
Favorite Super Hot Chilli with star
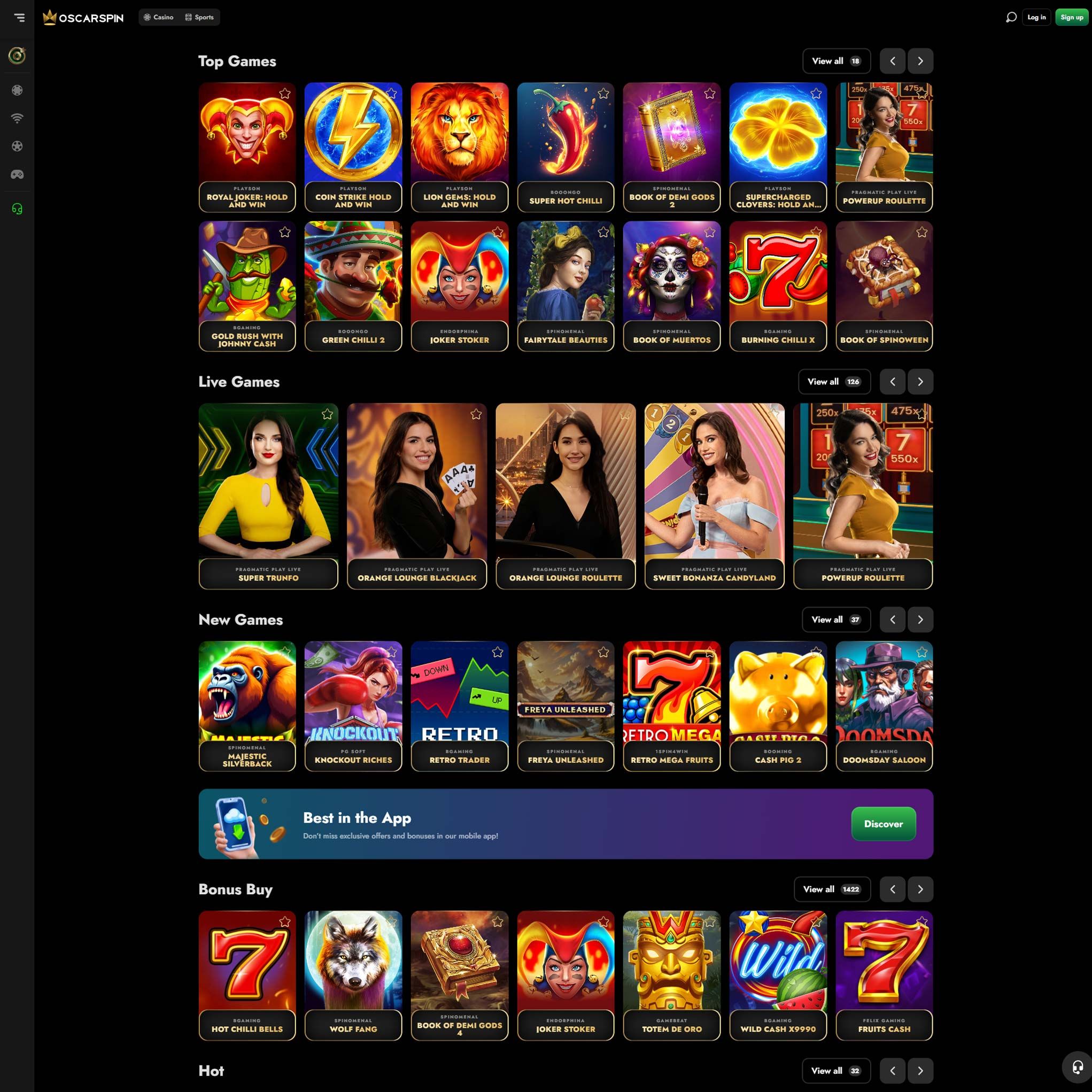click(603, 94)
